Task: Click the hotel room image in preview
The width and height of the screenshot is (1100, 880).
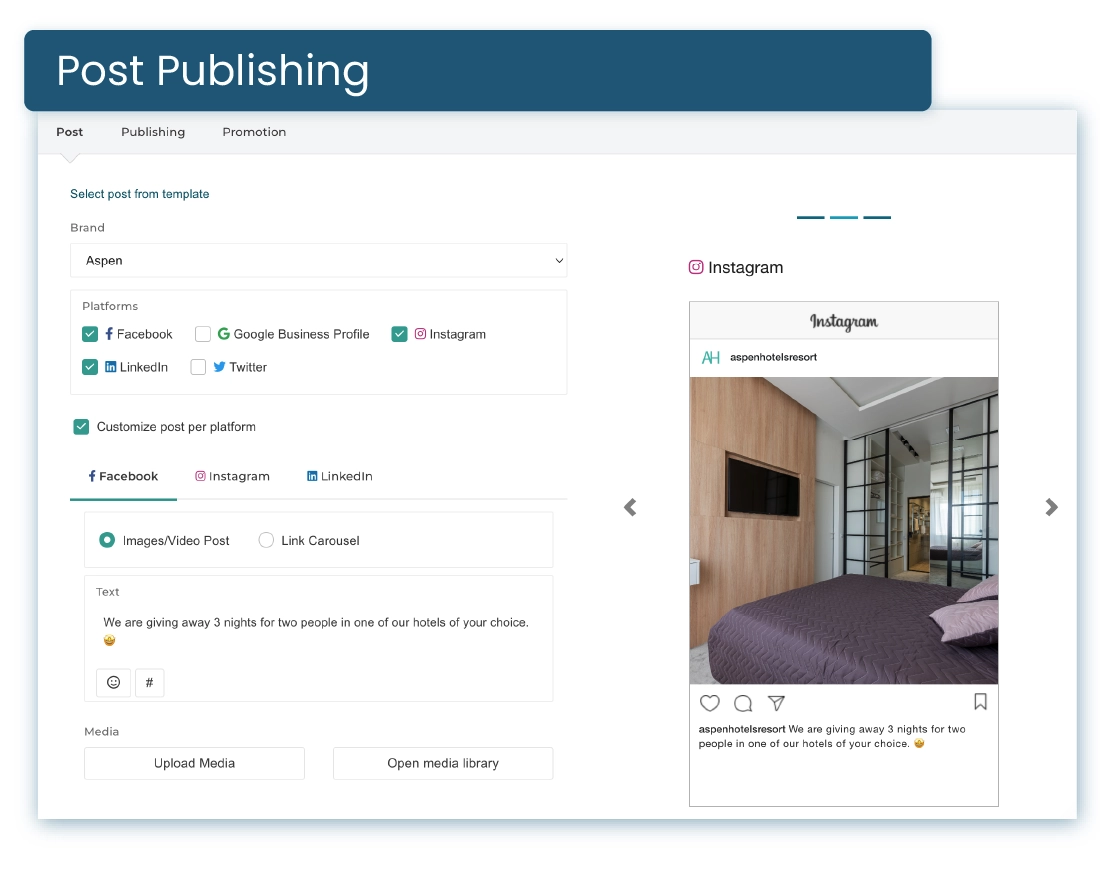Action: tap(844, 531)
